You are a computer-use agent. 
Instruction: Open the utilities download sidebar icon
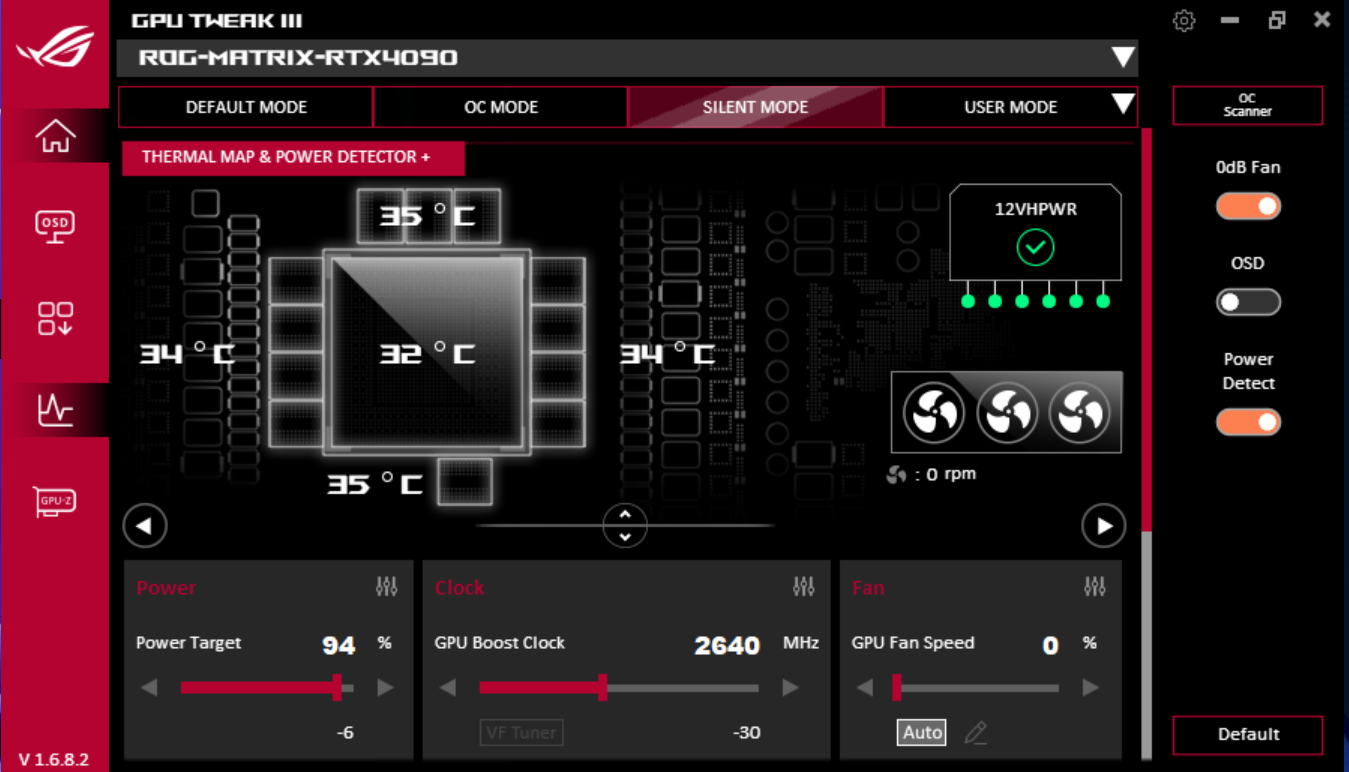[55, 318]
